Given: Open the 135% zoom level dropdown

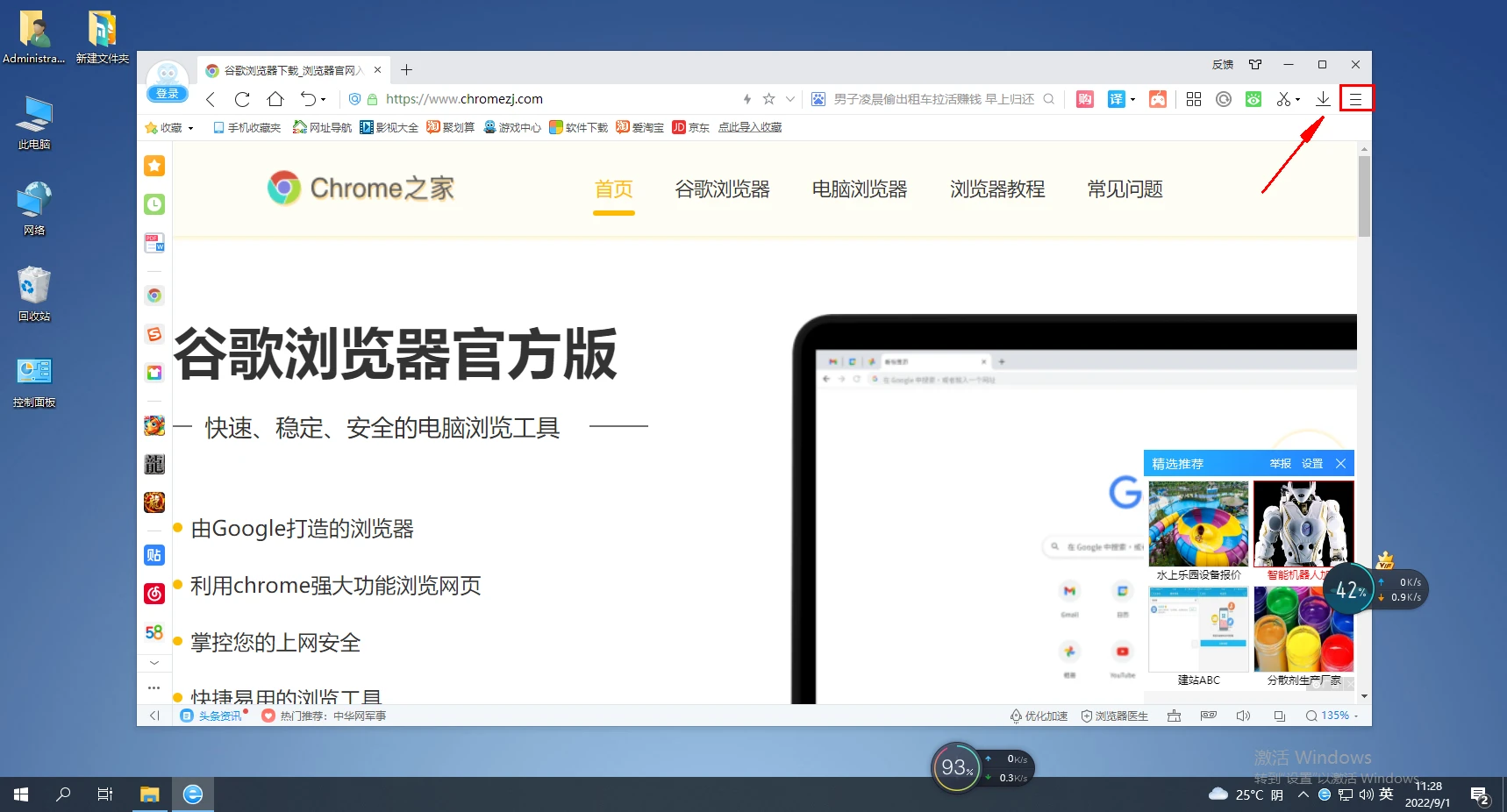Looking at the screenshot, I should pos(1332,716).
